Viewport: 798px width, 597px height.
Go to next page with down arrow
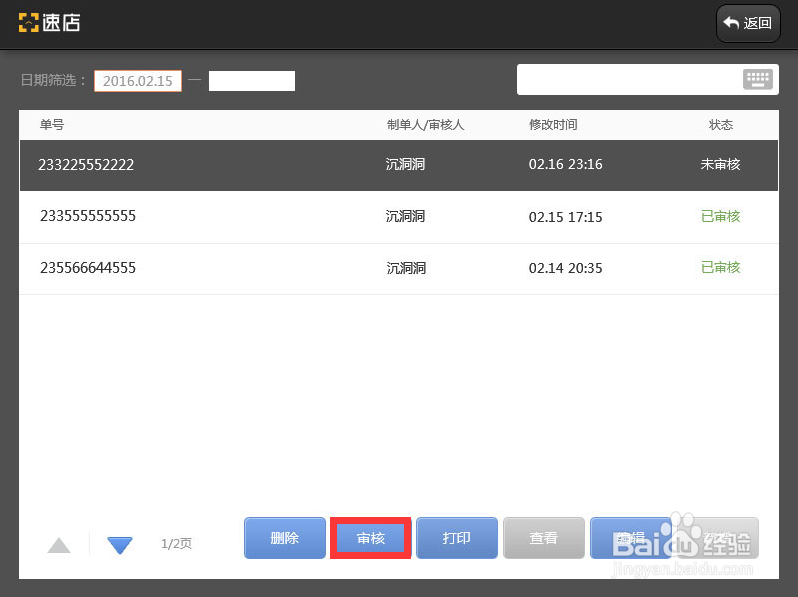tap(120, 545)
